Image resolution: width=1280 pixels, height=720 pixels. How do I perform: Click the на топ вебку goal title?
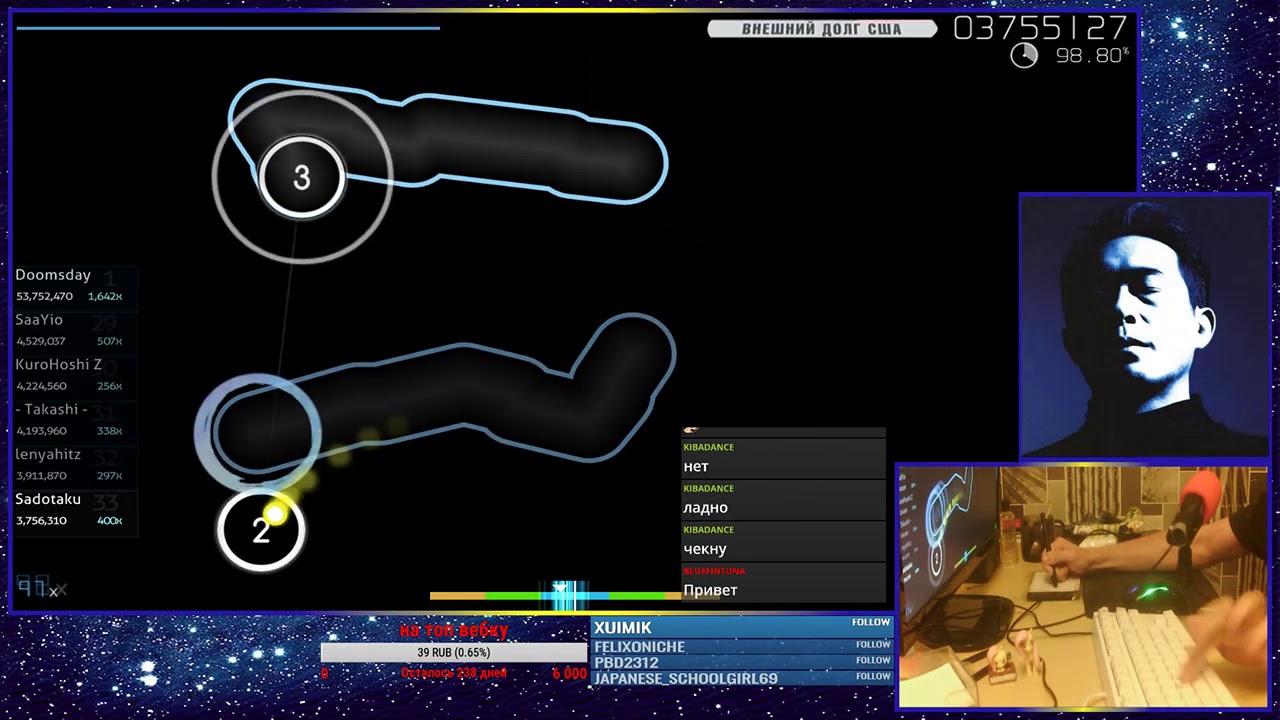coord(454,630)
